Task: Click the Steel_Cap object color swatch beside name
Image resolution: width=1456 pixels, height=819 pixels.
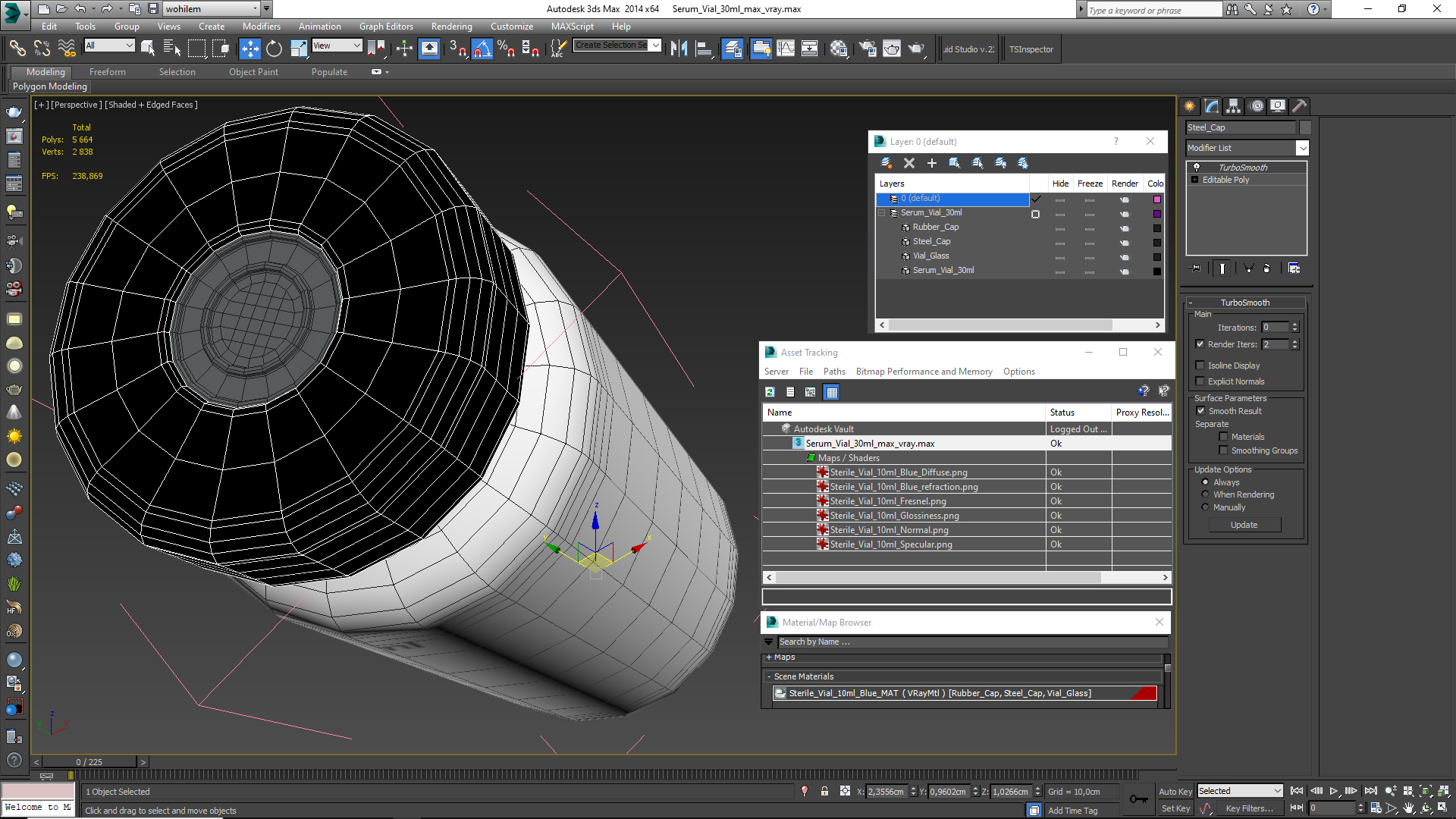Action: (x=1305, y=127)
